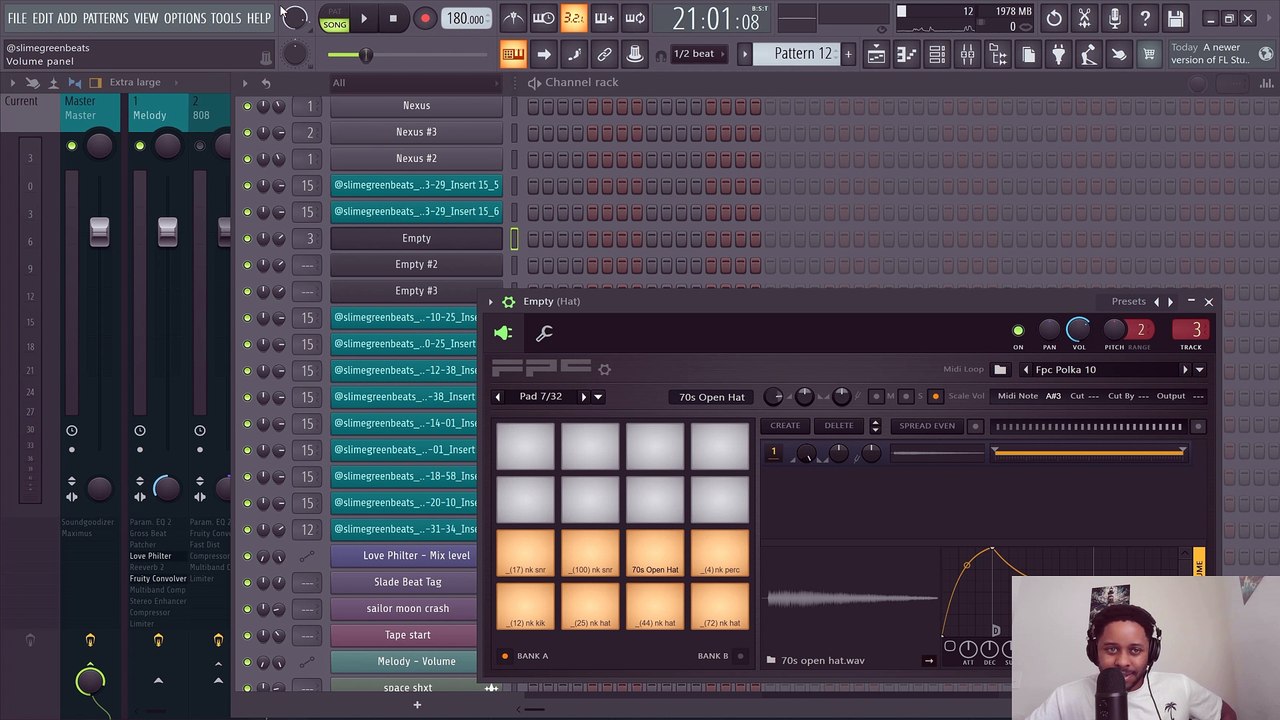Viewport: 1280px width, 720px height.
Task: Click the save floppy disk icon
Action: 1175,18
